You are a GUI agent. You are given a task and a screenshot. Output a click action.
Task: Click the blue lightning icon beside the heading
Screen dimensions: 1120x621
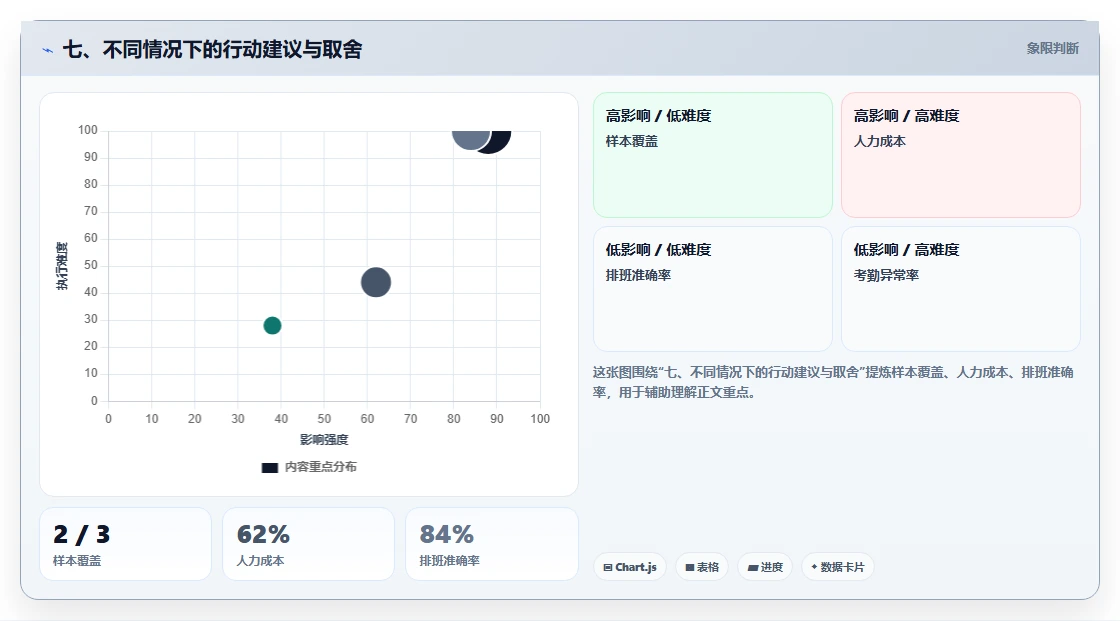48,50
